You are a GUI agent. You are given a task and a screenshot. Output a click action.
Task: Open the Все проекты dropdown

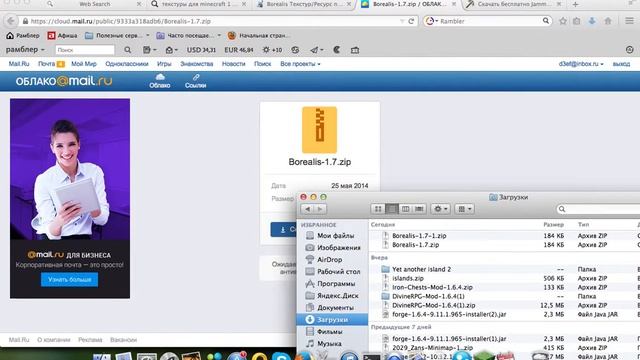tap(300, 64)
